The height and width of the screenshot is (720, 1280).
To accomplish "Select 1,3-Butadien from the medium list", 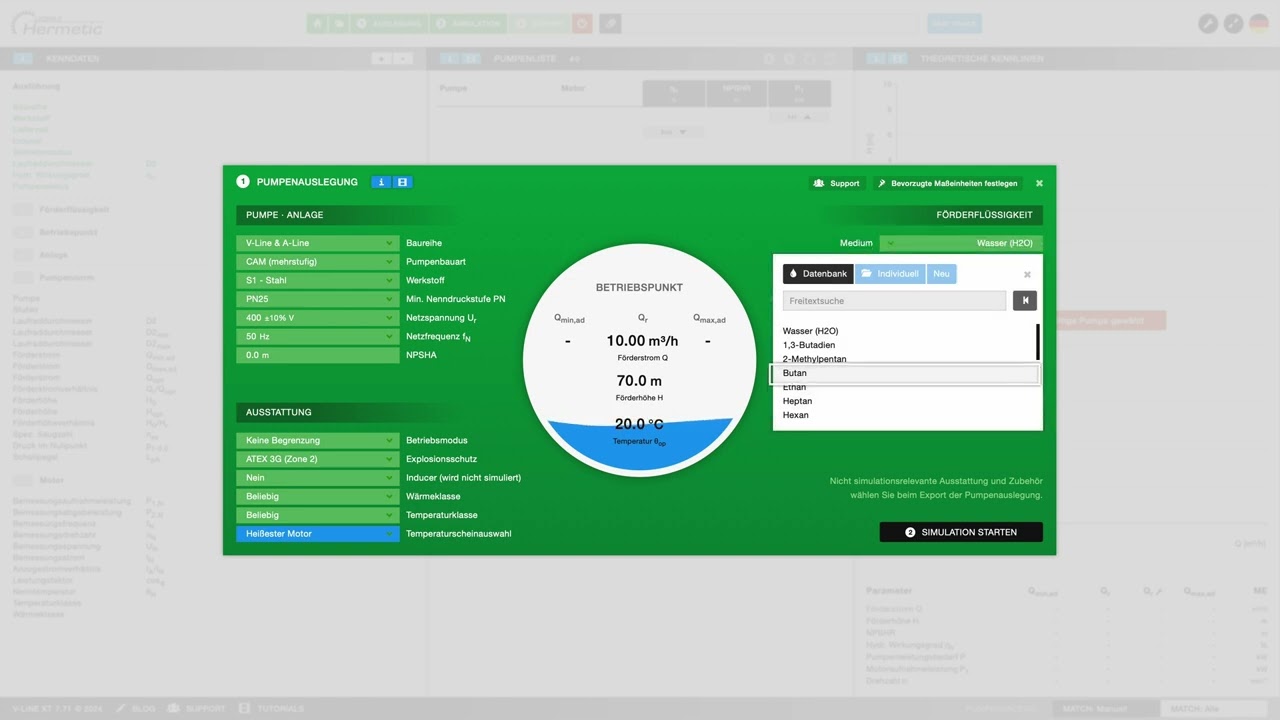I will [x=809, y=345].
